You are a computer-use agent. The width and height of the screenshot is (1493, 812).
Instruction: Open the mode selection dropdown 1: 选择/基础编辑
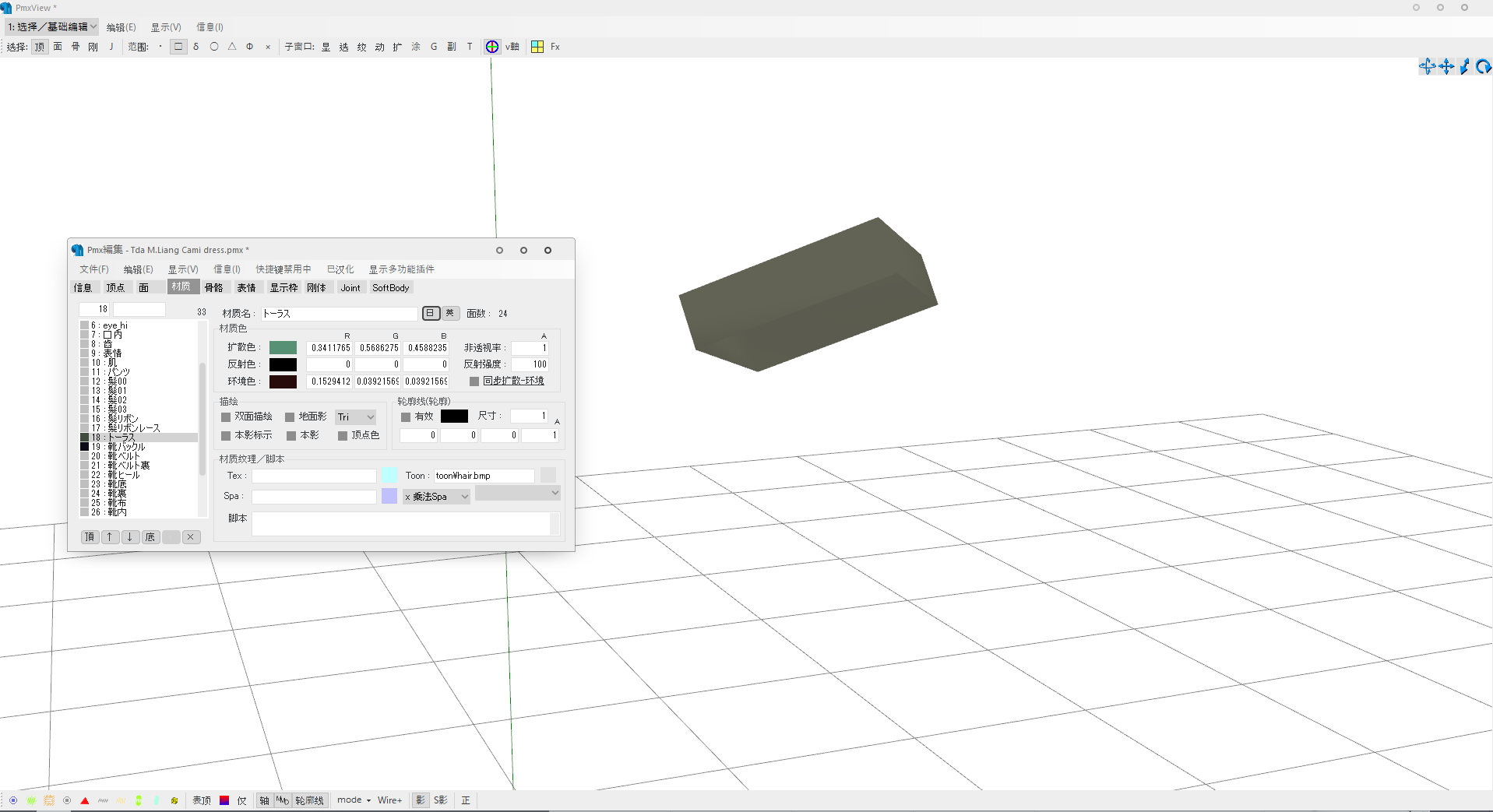tap(51, 26)
